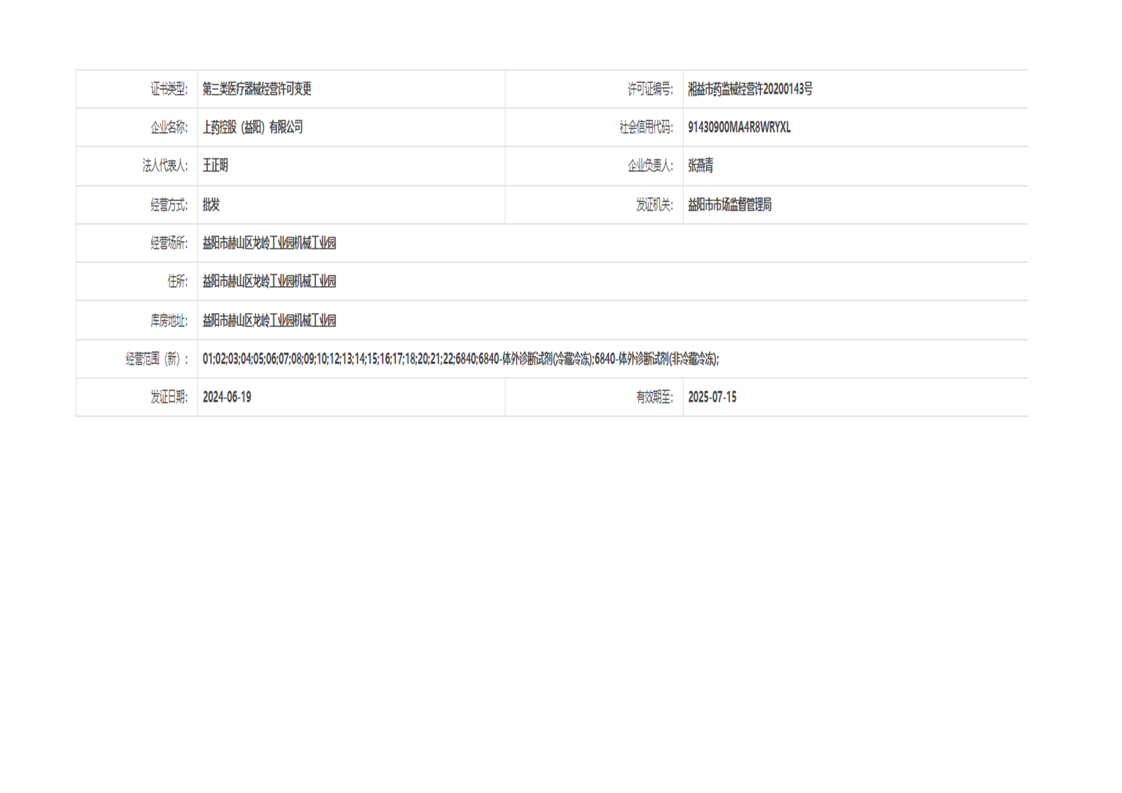The image size is (1122, 793).
Task: Click legal representative name 王正明
Action: [x=215, y=166]
